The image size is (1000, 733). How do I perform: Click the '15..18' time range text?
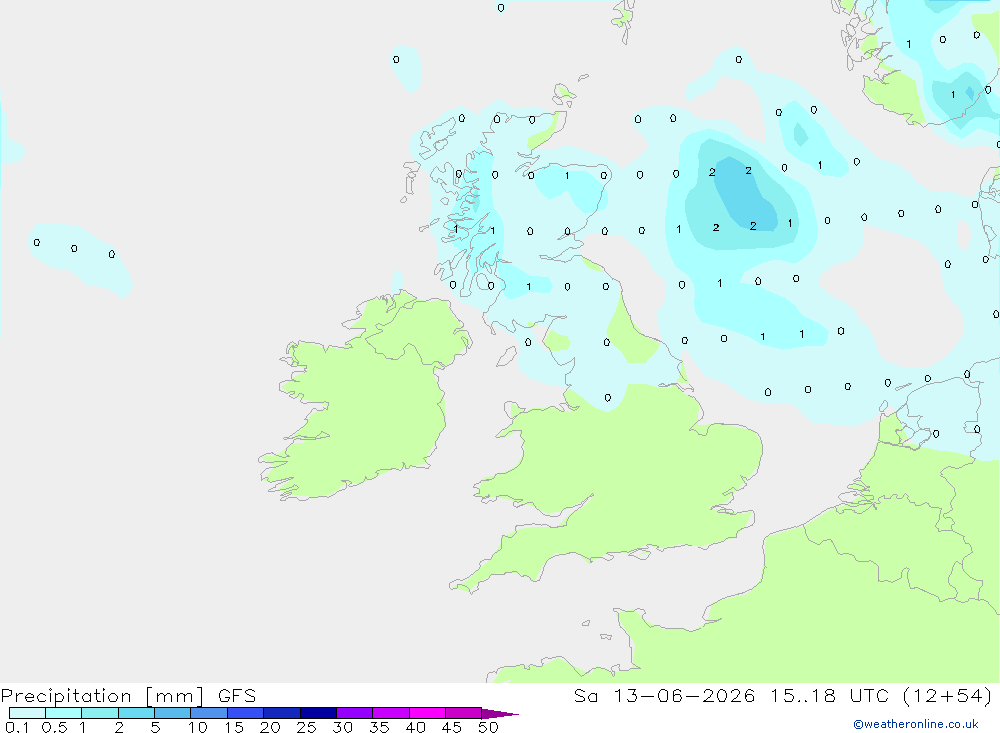[802, 696]
